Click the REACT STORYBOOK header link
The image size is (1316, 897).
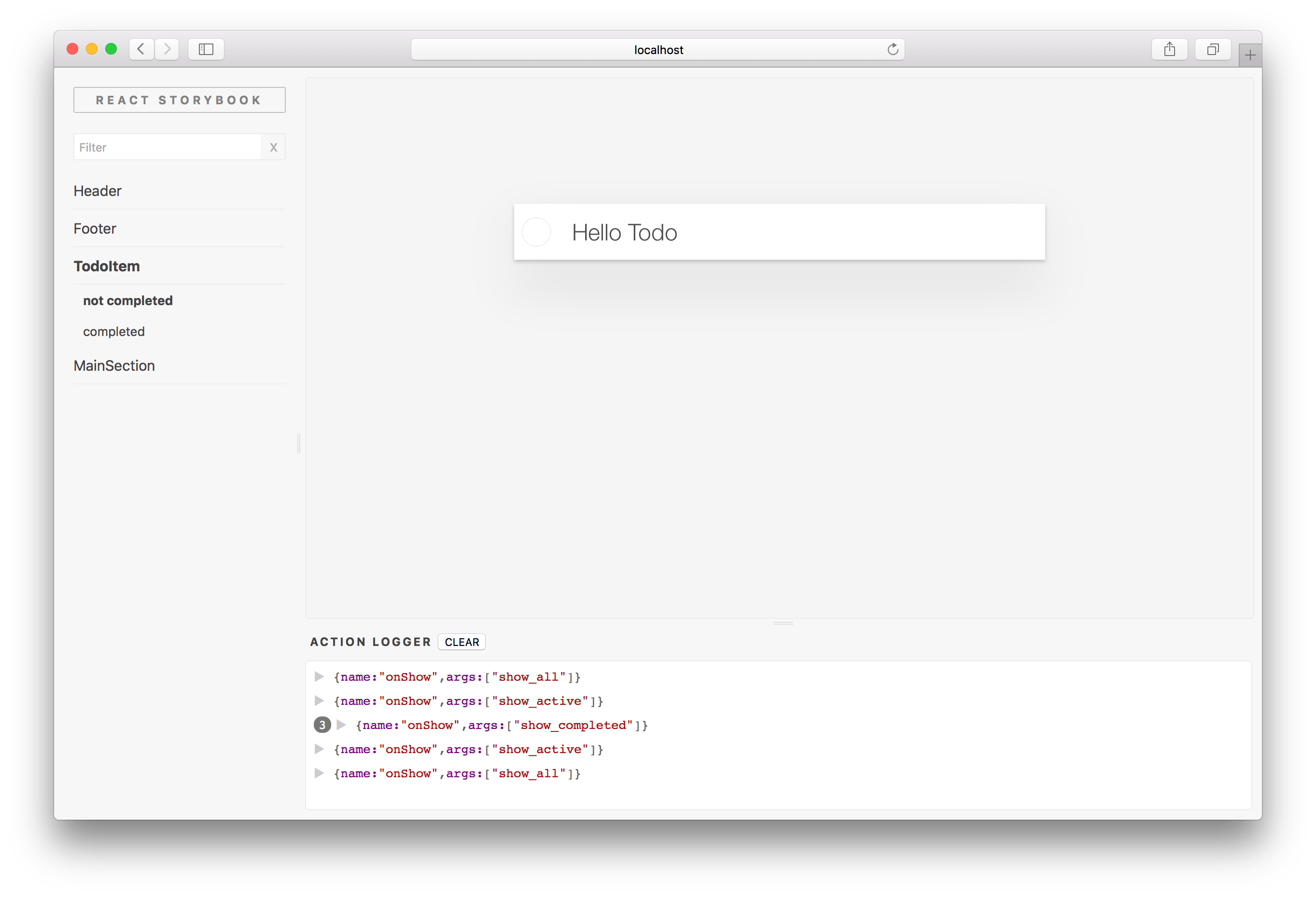pos(179,99)
